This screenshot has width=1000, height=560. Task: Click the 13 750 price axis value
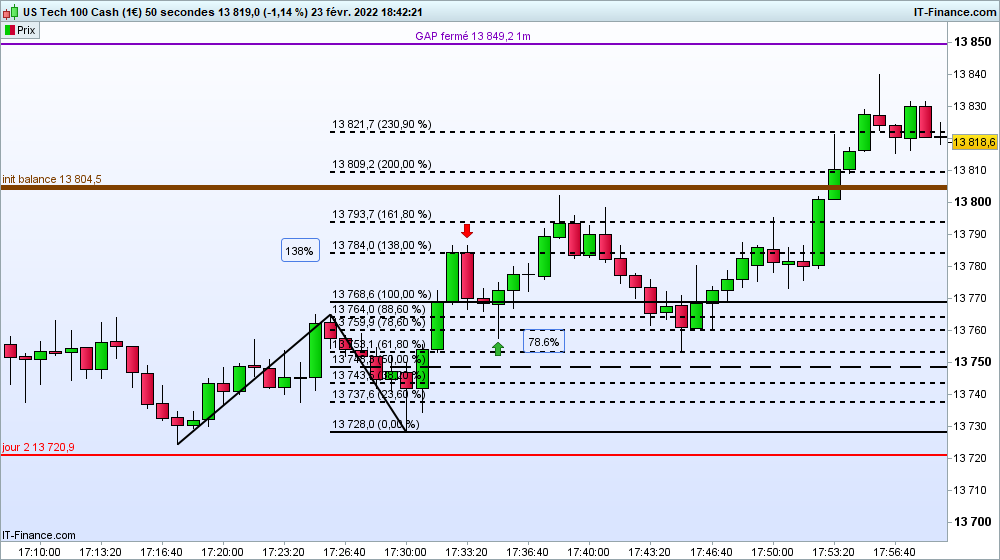(x=973, y=362)
